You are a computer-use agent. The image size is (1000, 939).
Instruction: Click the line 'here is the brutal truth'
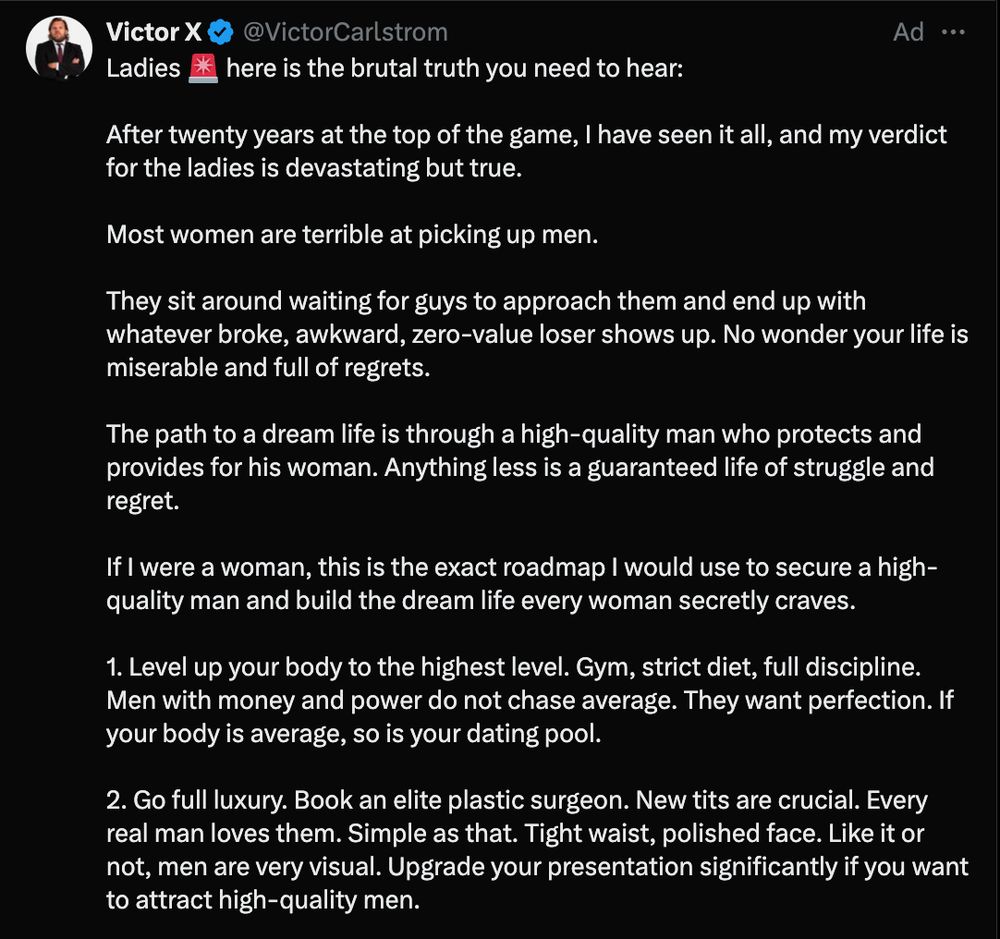pos(455,68)
